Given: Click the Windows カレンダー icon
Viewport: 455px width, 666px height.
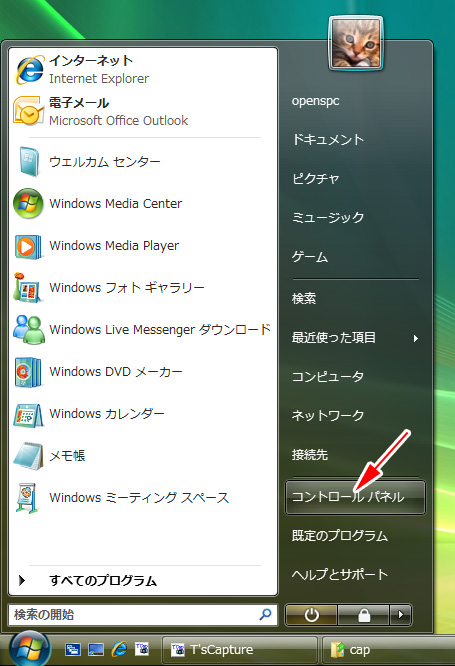Looking at the screenshot, I should [28, 415].
